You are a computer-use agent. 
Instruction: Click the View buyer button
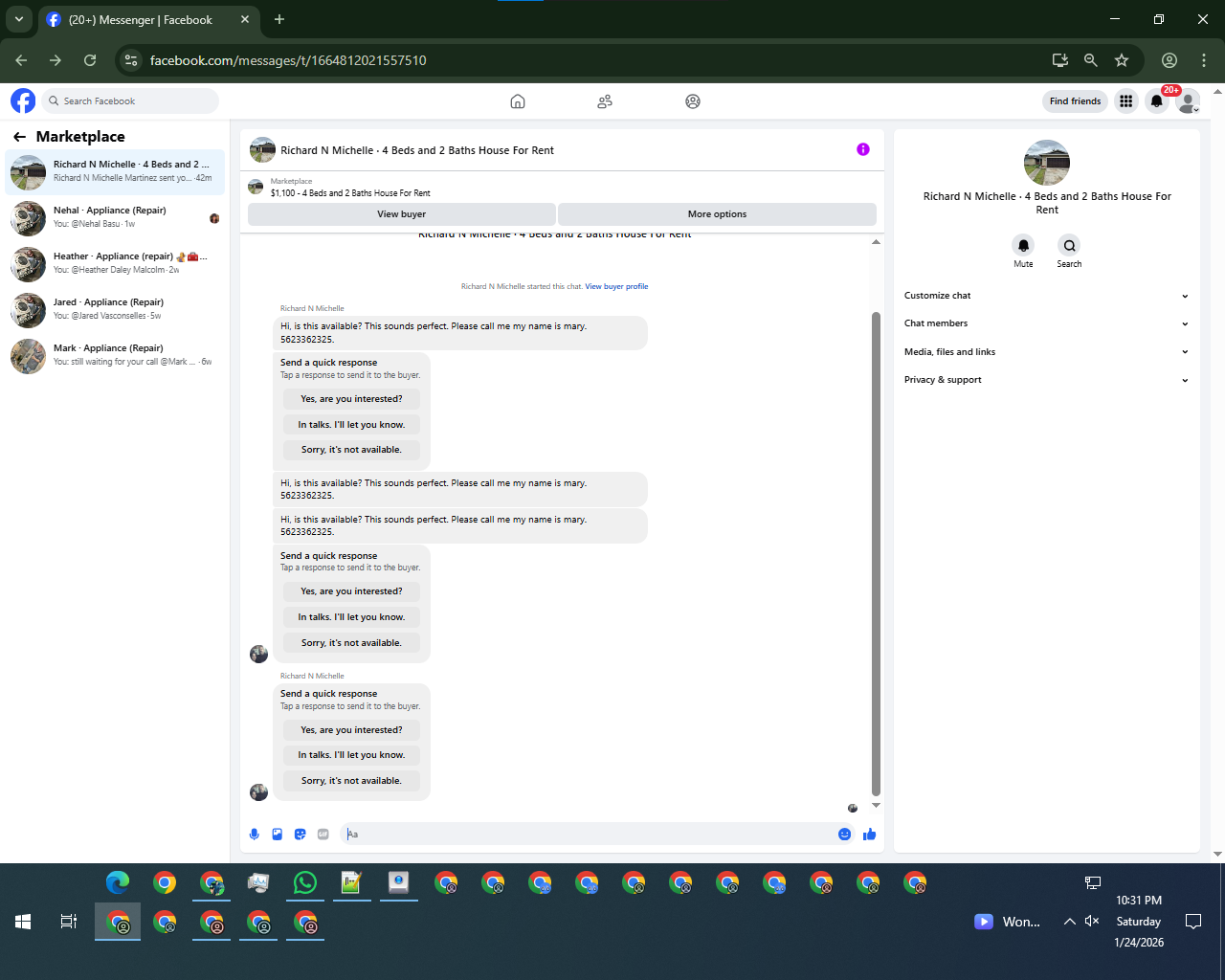[x=402, y=214]
